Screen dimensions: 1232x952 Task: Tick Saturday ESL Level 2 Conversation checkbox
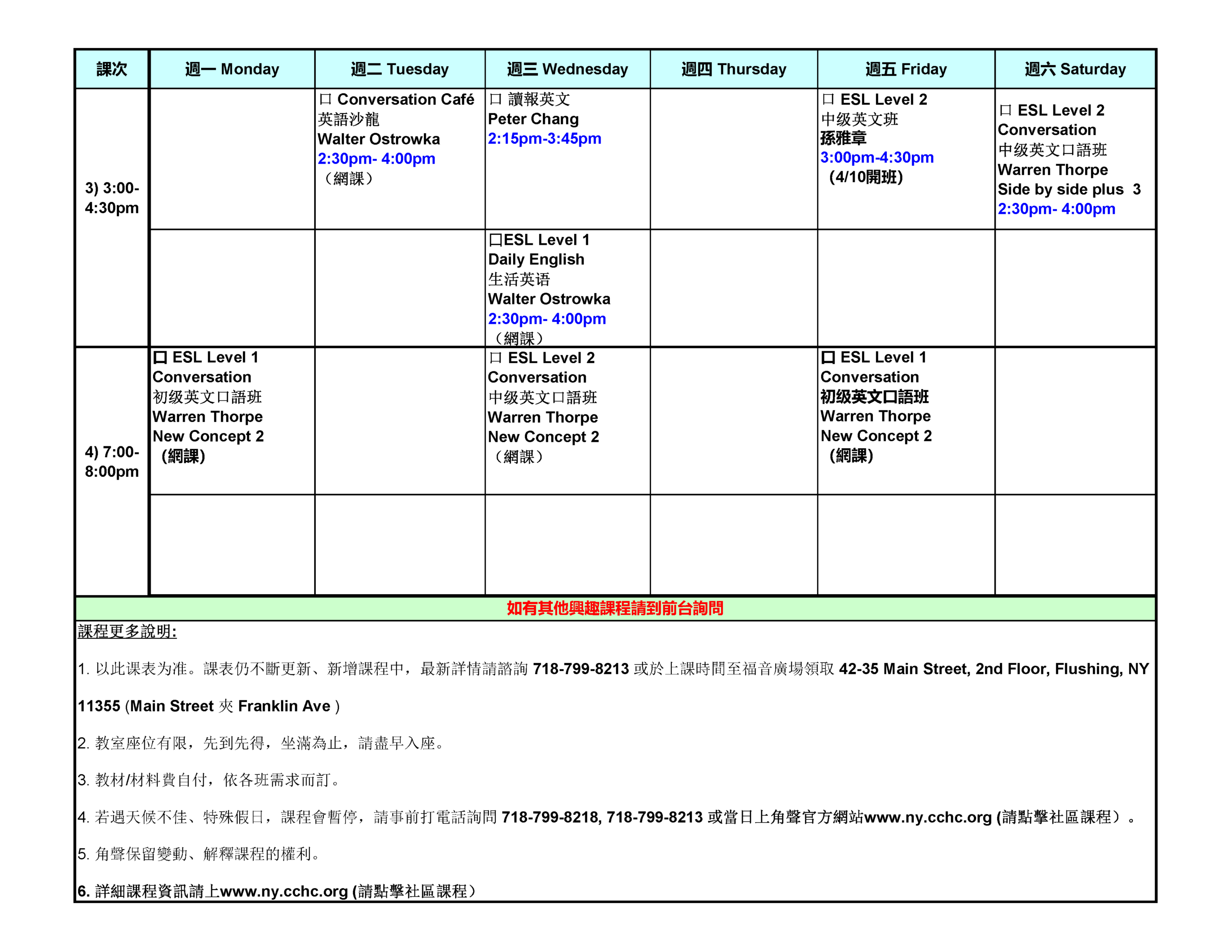pyautogui.click(x=1005, y=111)
